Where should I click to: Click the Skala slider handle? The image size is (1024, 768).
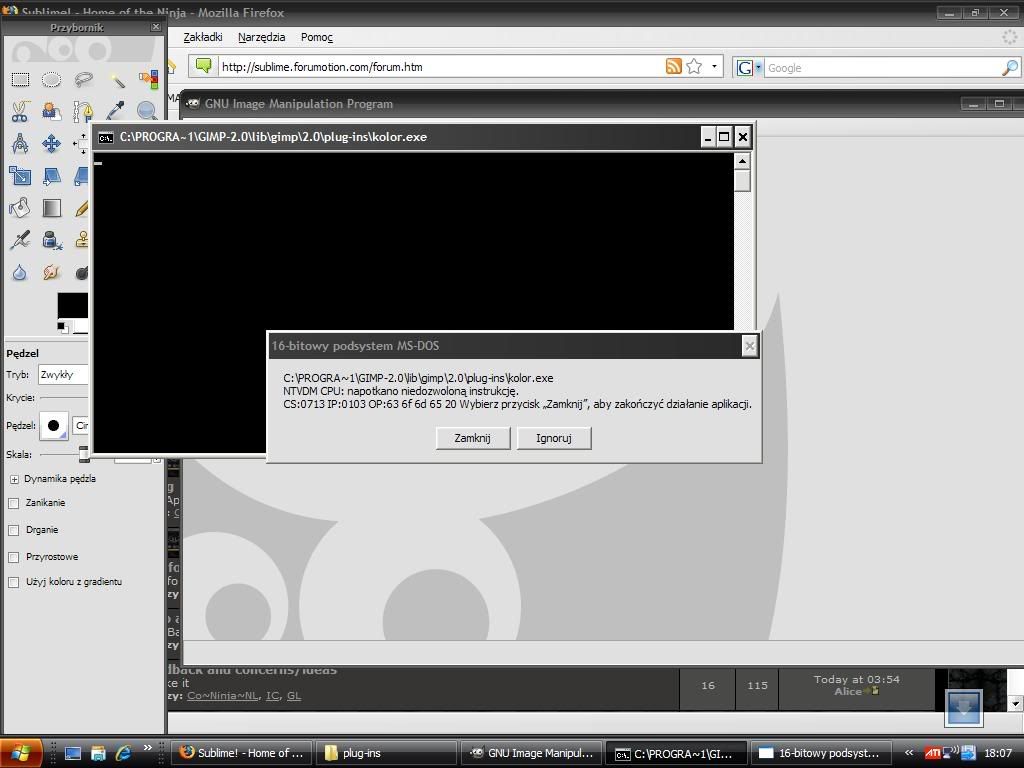(84, 455)
